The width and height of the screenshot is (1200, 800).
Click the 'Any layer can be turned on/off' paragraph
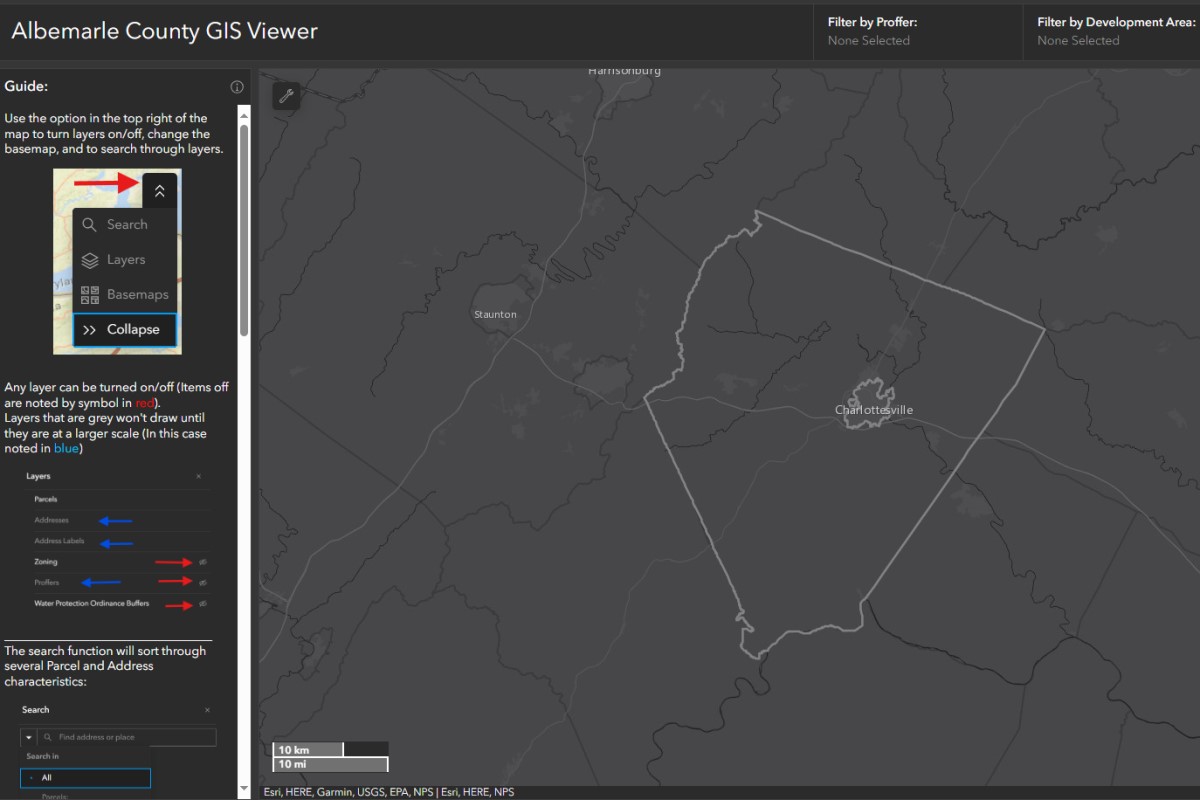click(117, 418)
